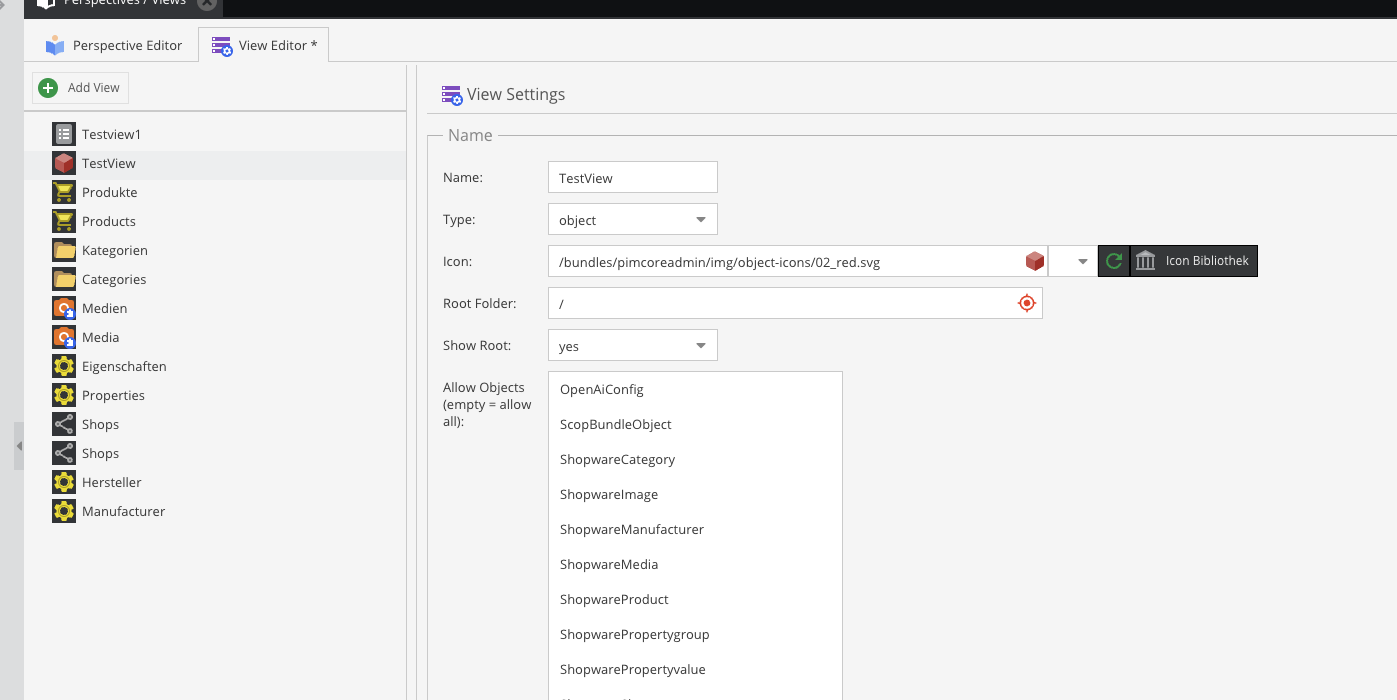Select ShopwareCategory in Allow Objects list
The height and width of the screenshot is (700, 1397).
(x=695, y=459)
